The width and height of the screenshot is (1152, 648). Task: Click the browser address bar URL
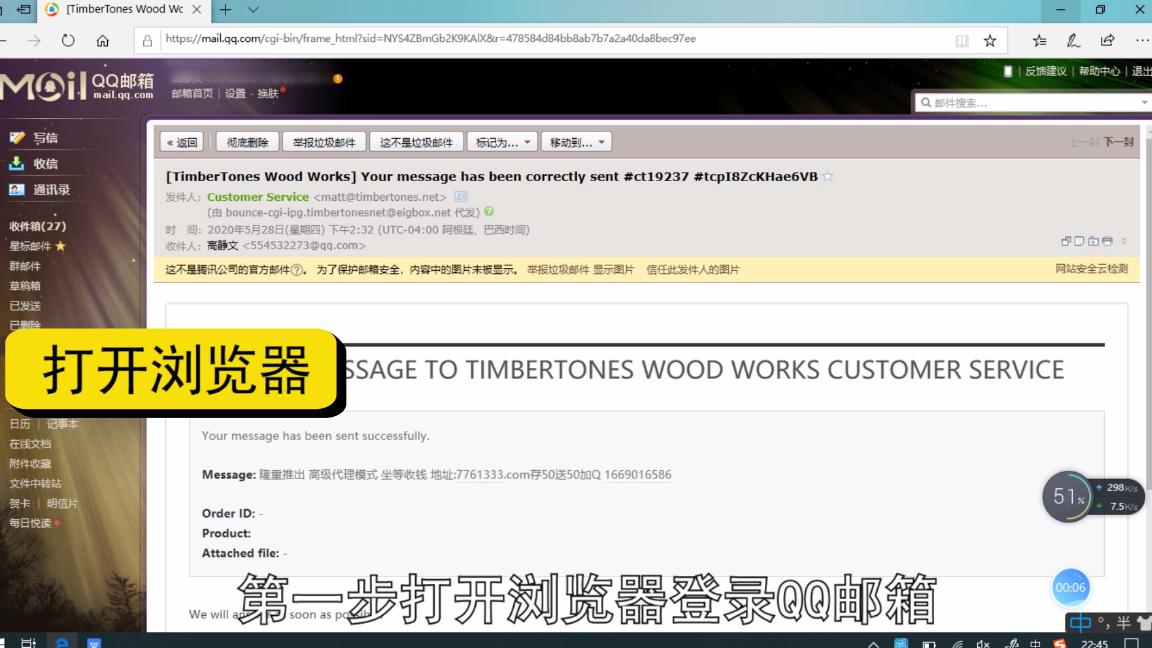[431, 39]
